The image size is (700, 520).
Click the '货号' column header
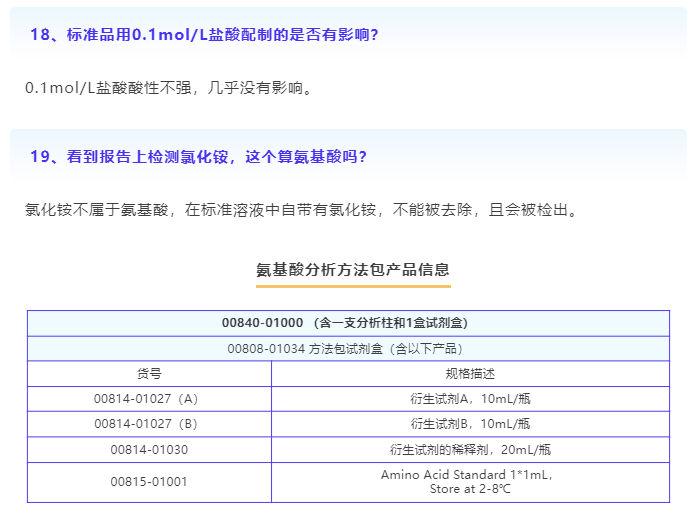[149, 373]
